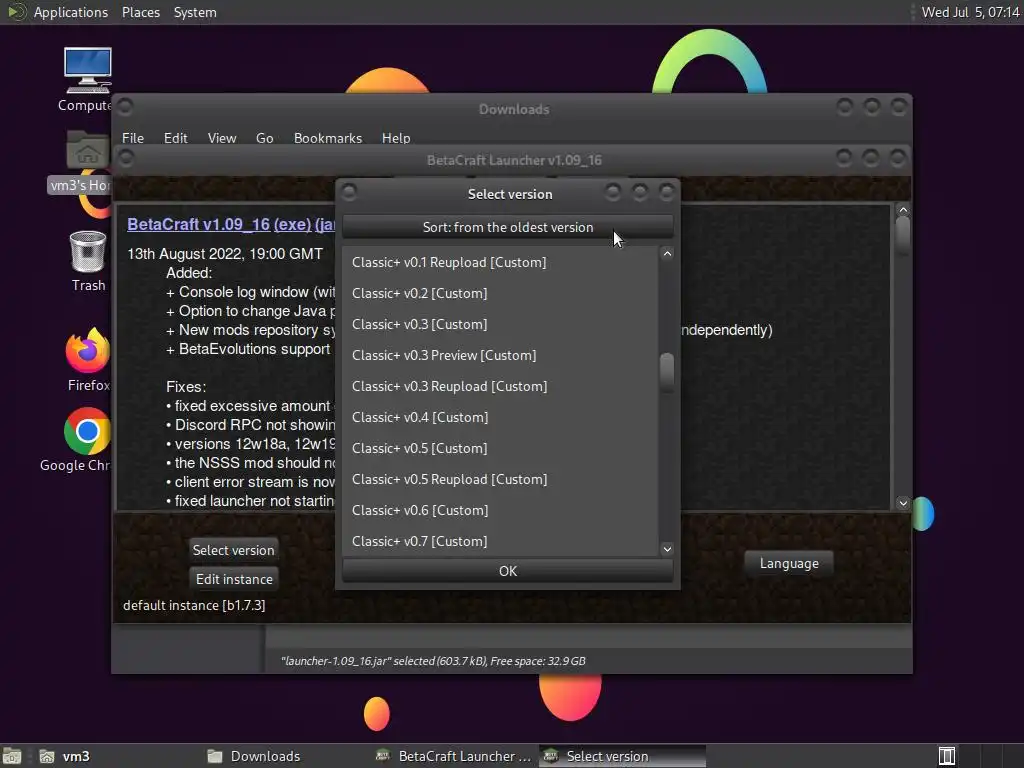
Task: Click the version list scrollbar thumb
Action: 667,370
